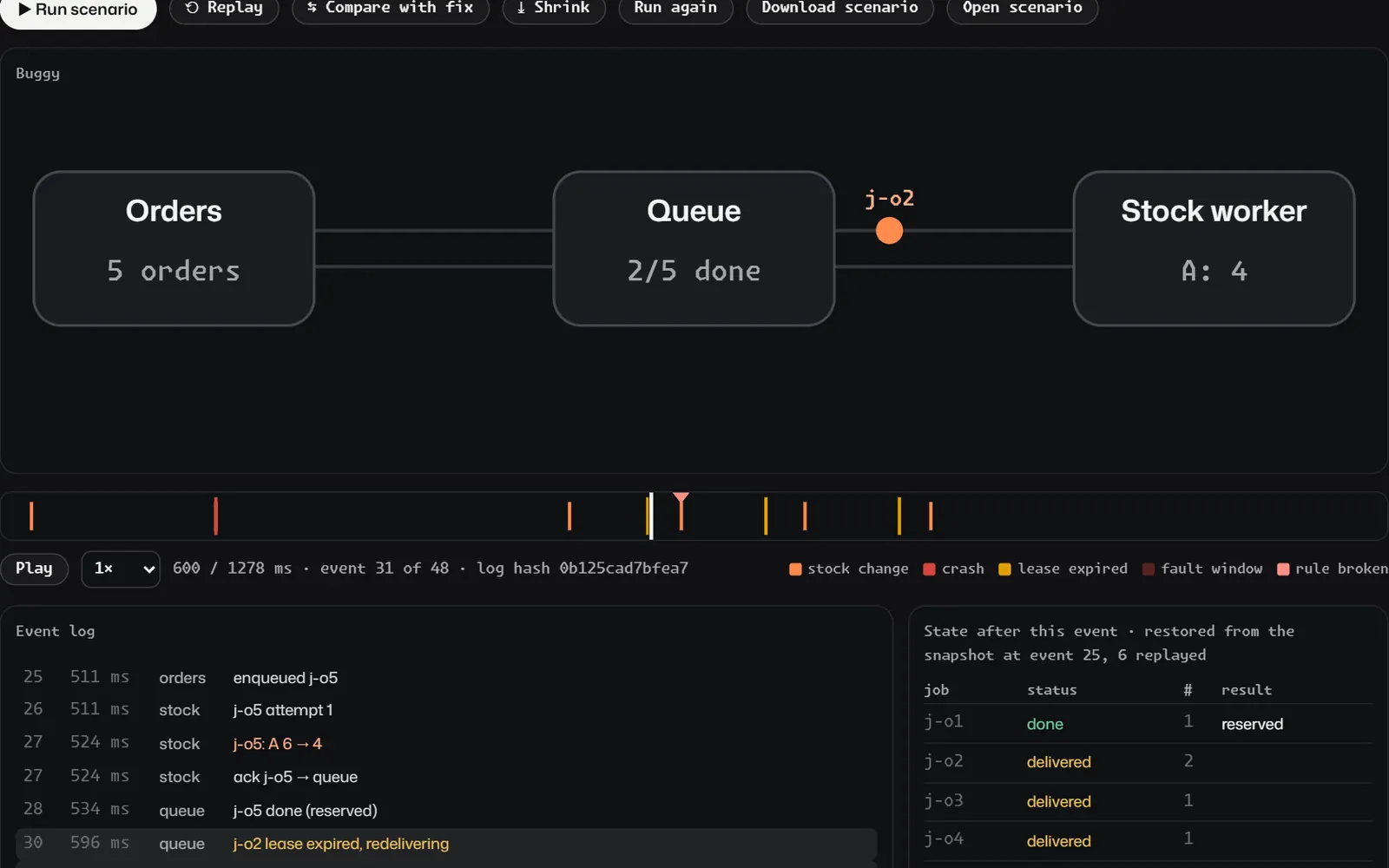Screen dimensions: 1389x868
Task: Select event 'j-o2 lease expired, redelivering'
Action: tap(446, 843)
